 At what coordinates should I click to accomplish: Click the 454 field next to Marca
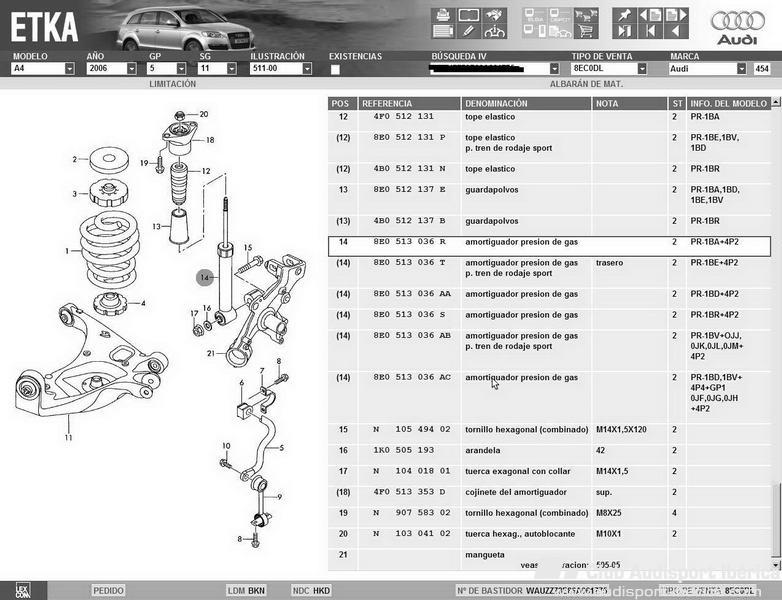point(763,68)
